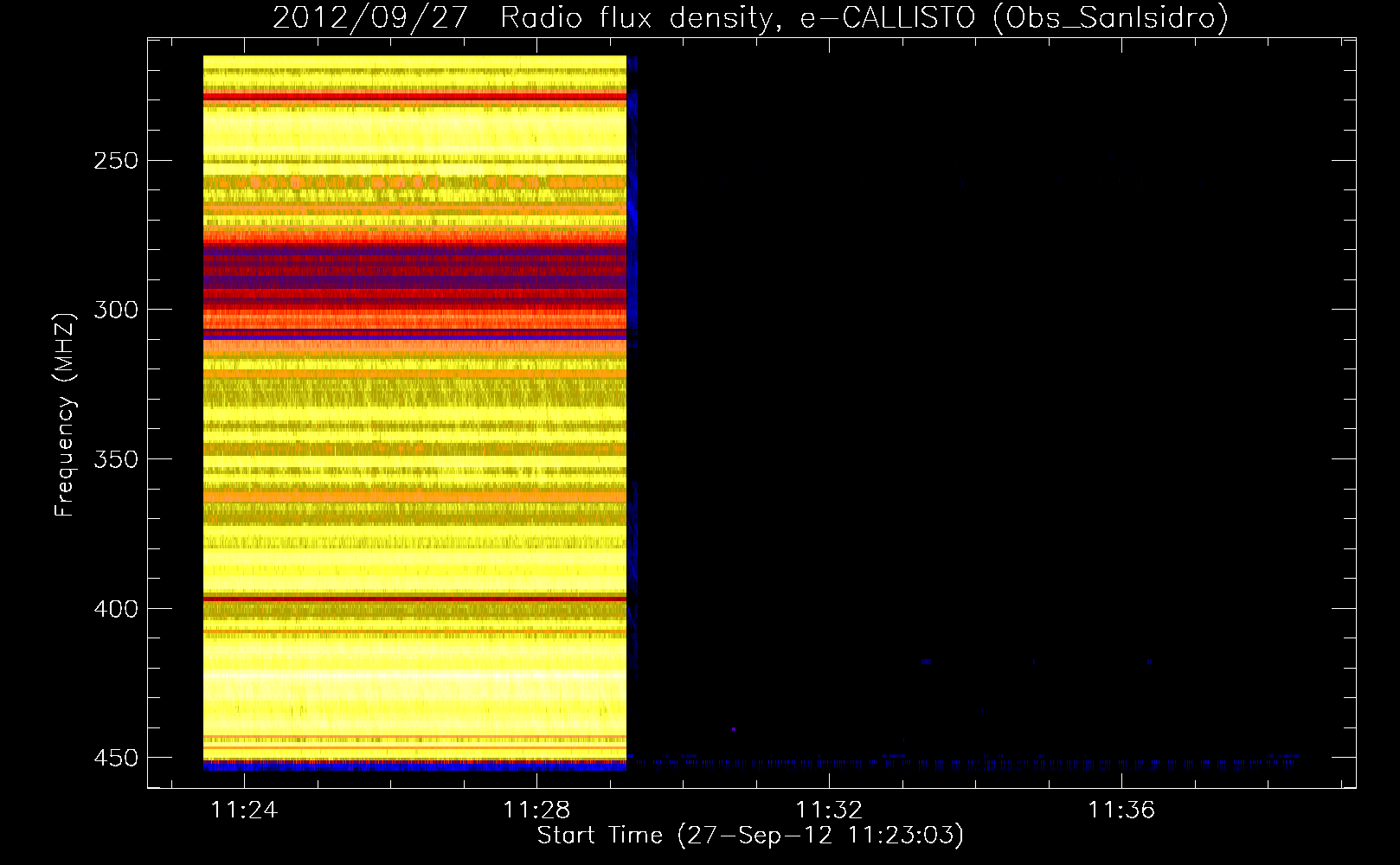Click the blue strip at the spectrogram's bottom edge
Image resolution: width=1400 pixels, height=865 pixels.
(x=414, y=766)
